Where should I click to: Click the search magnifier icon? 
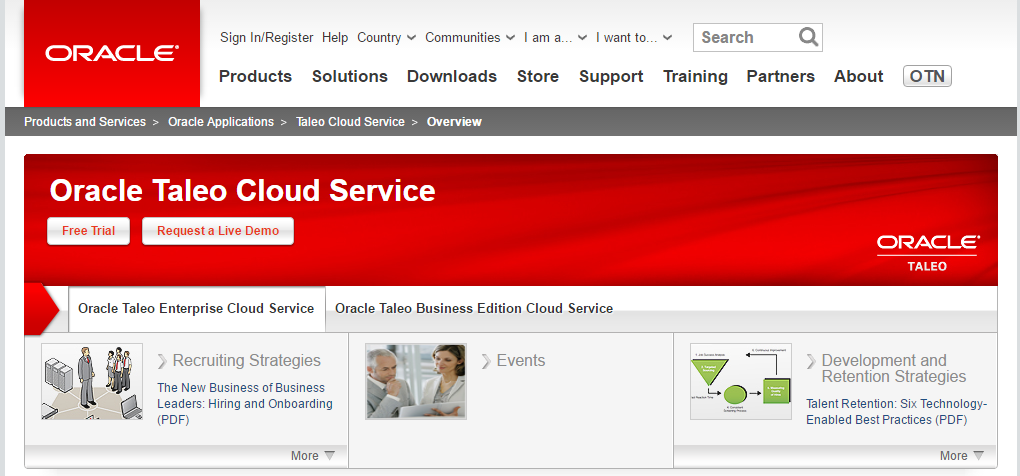coord(808,37)
